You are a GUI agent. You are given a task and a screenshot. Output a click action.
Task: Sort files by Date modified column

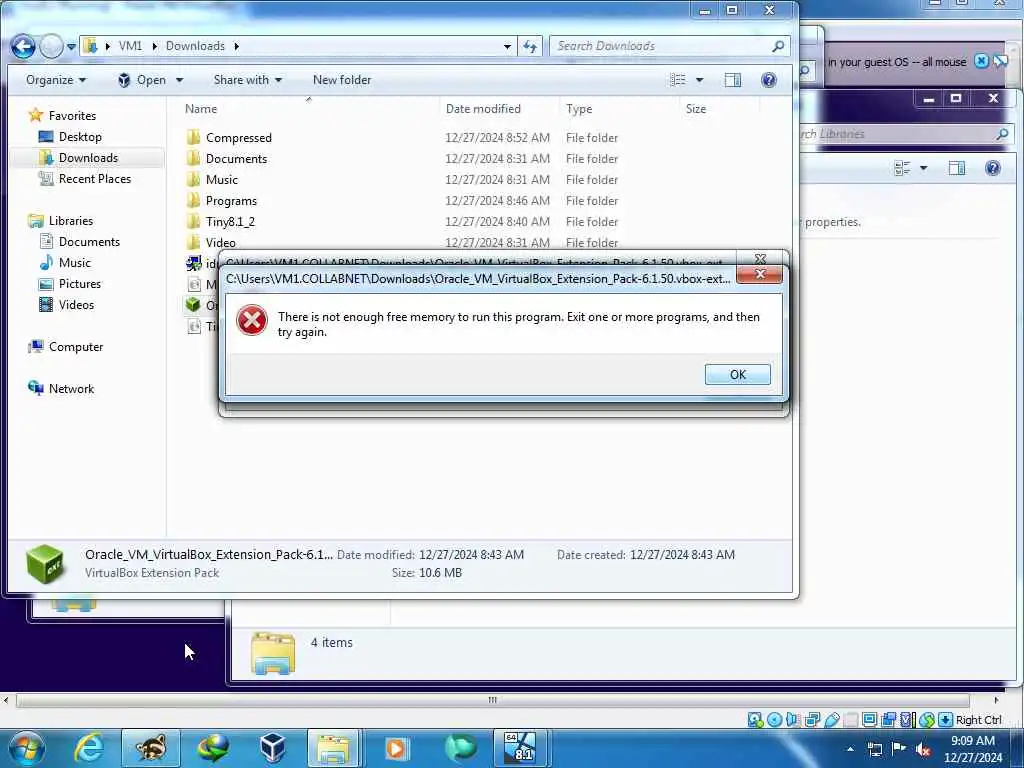pos(499,109)
